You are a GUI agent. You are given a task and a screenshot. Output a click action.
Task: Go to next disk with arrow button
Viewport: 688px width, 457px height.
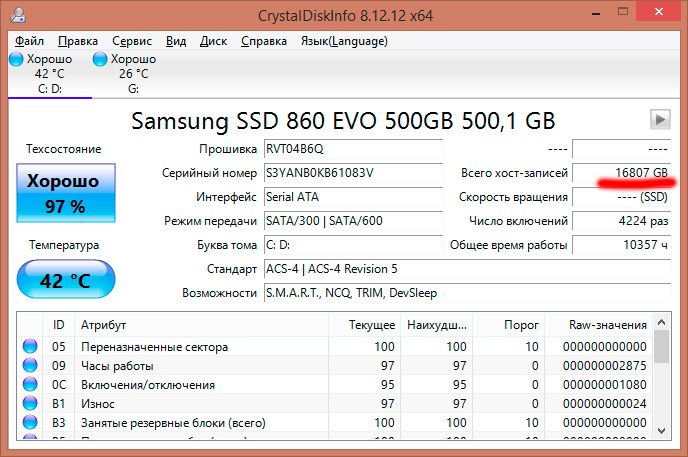660,119
